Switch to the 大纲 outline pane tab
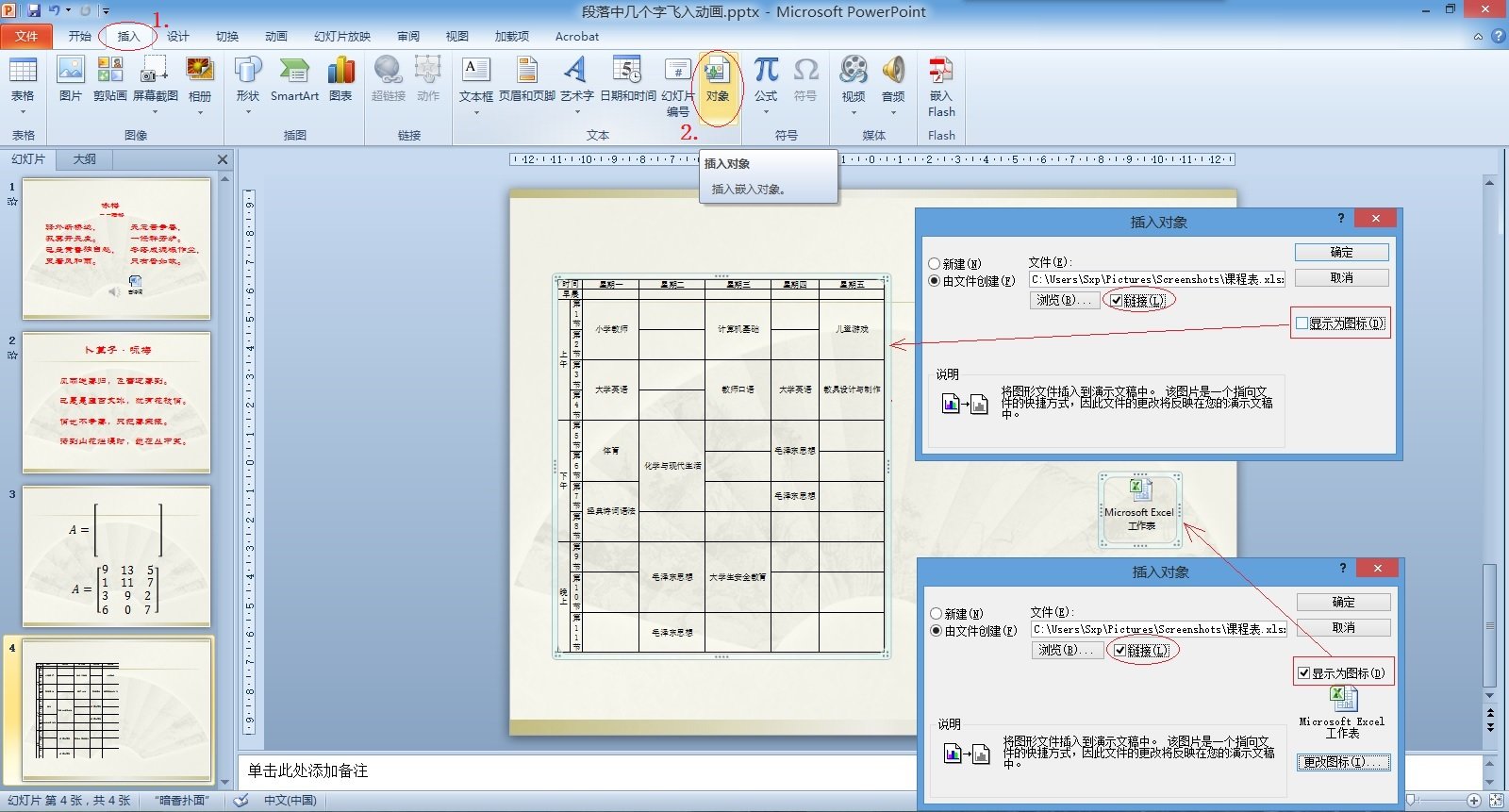This screenshot has height=812, width=1509. (85, 159)
